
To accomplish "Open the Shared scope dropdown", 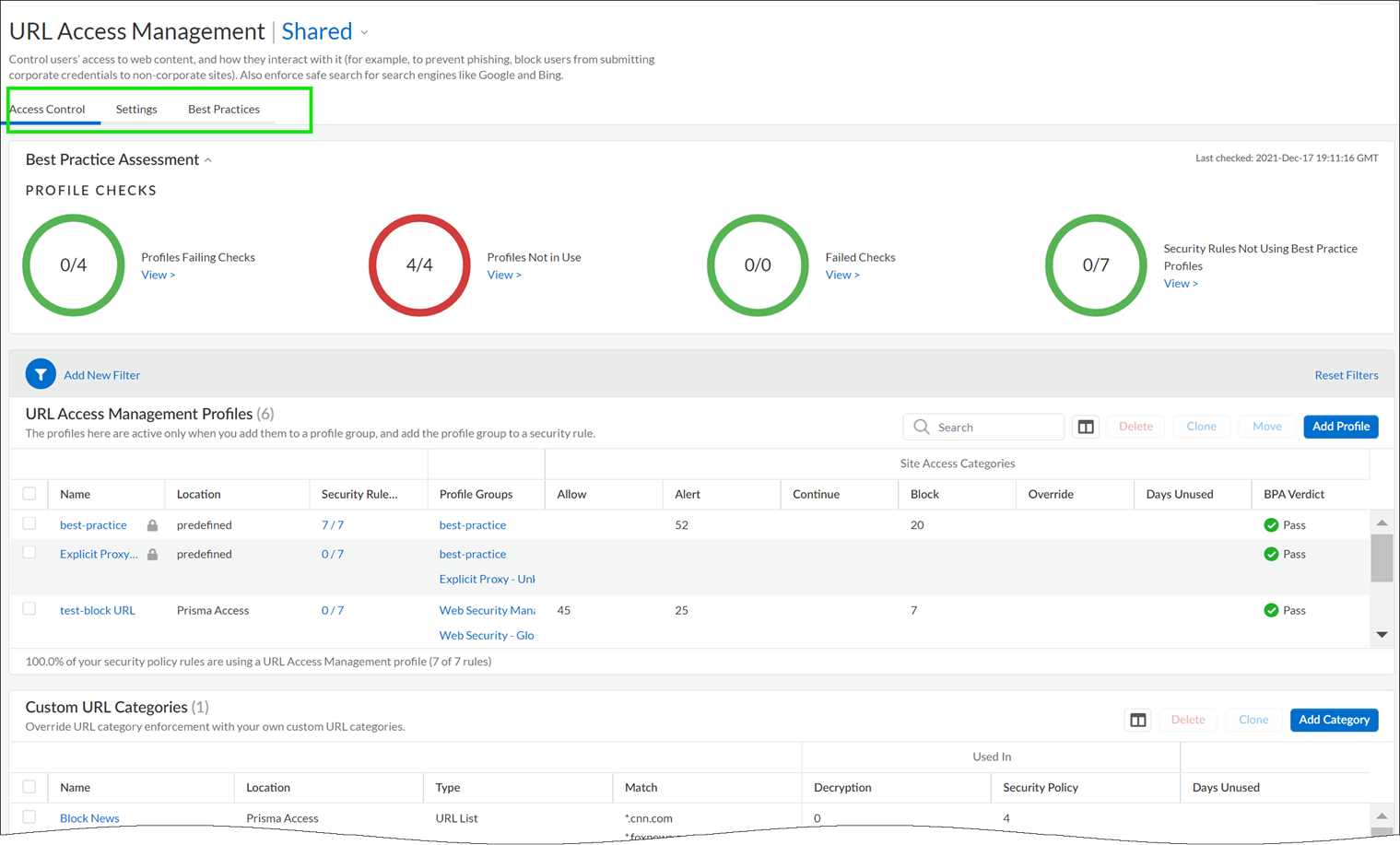I will click(365, 32).
